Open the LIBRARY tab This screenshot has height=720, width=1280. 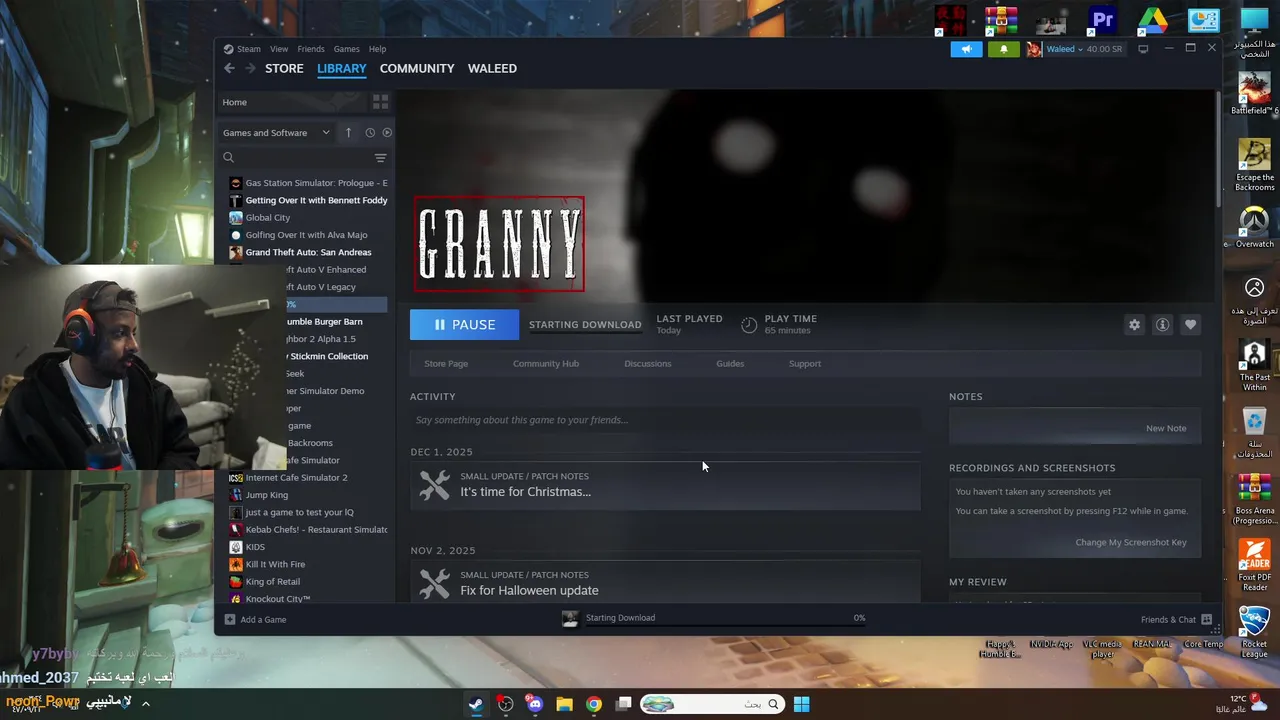342,68
